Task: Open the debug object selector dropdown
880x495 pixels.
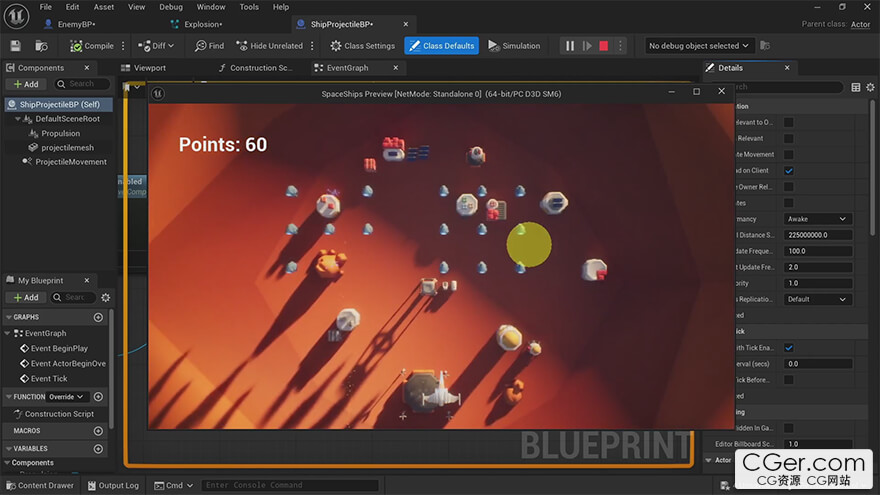Action: [700, 46]
